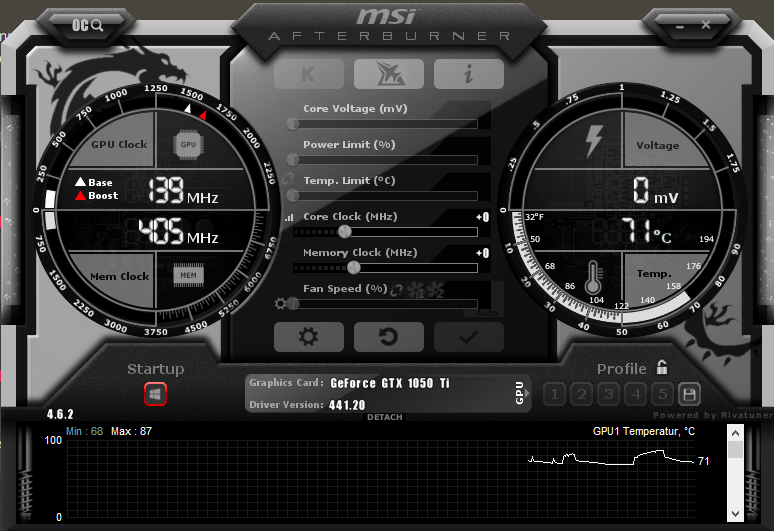The image size is (774, 531).
Task: Open the OC Scanner button
Action: coord(87,25)
